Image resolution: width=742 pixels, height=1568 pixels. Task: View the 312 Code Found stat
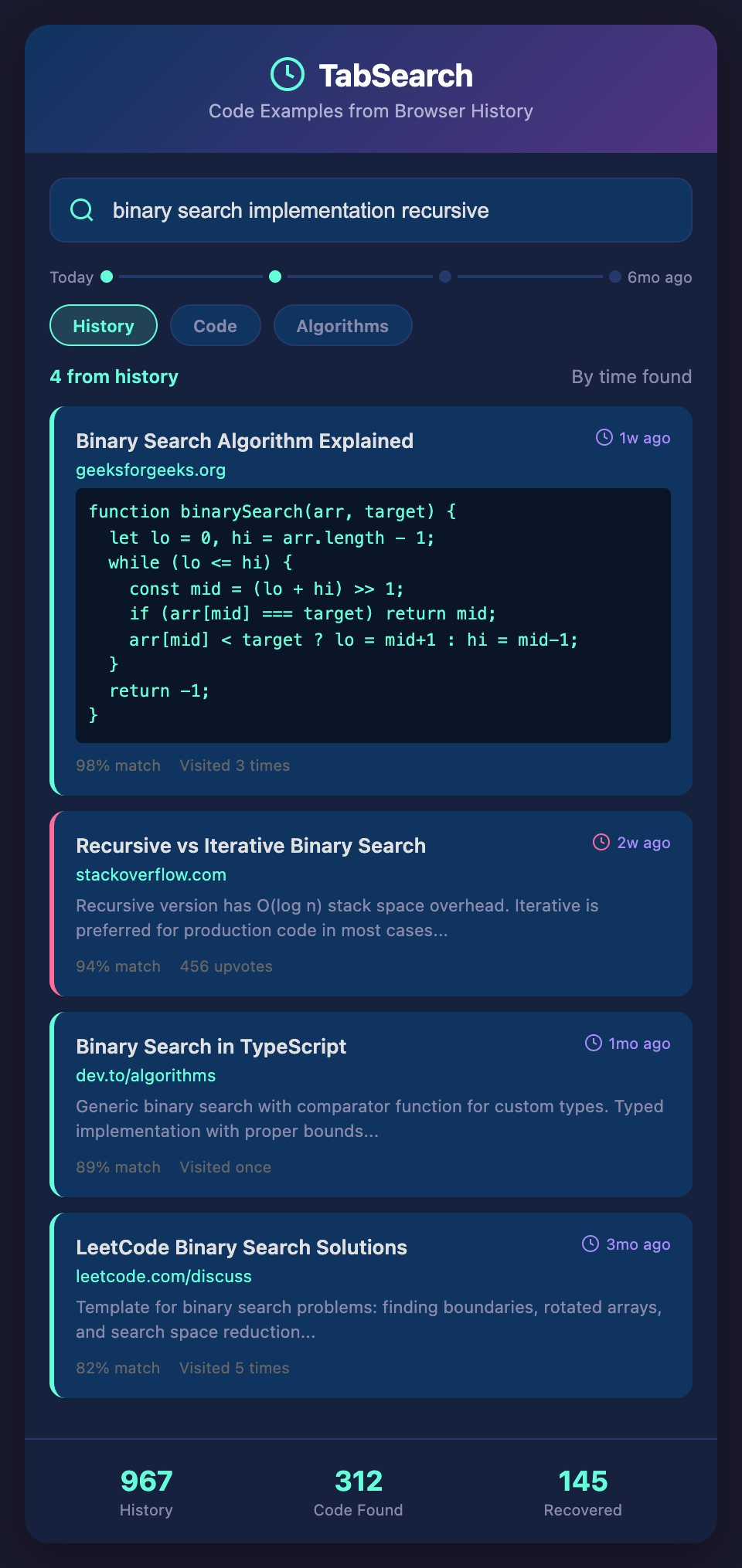359,1492
